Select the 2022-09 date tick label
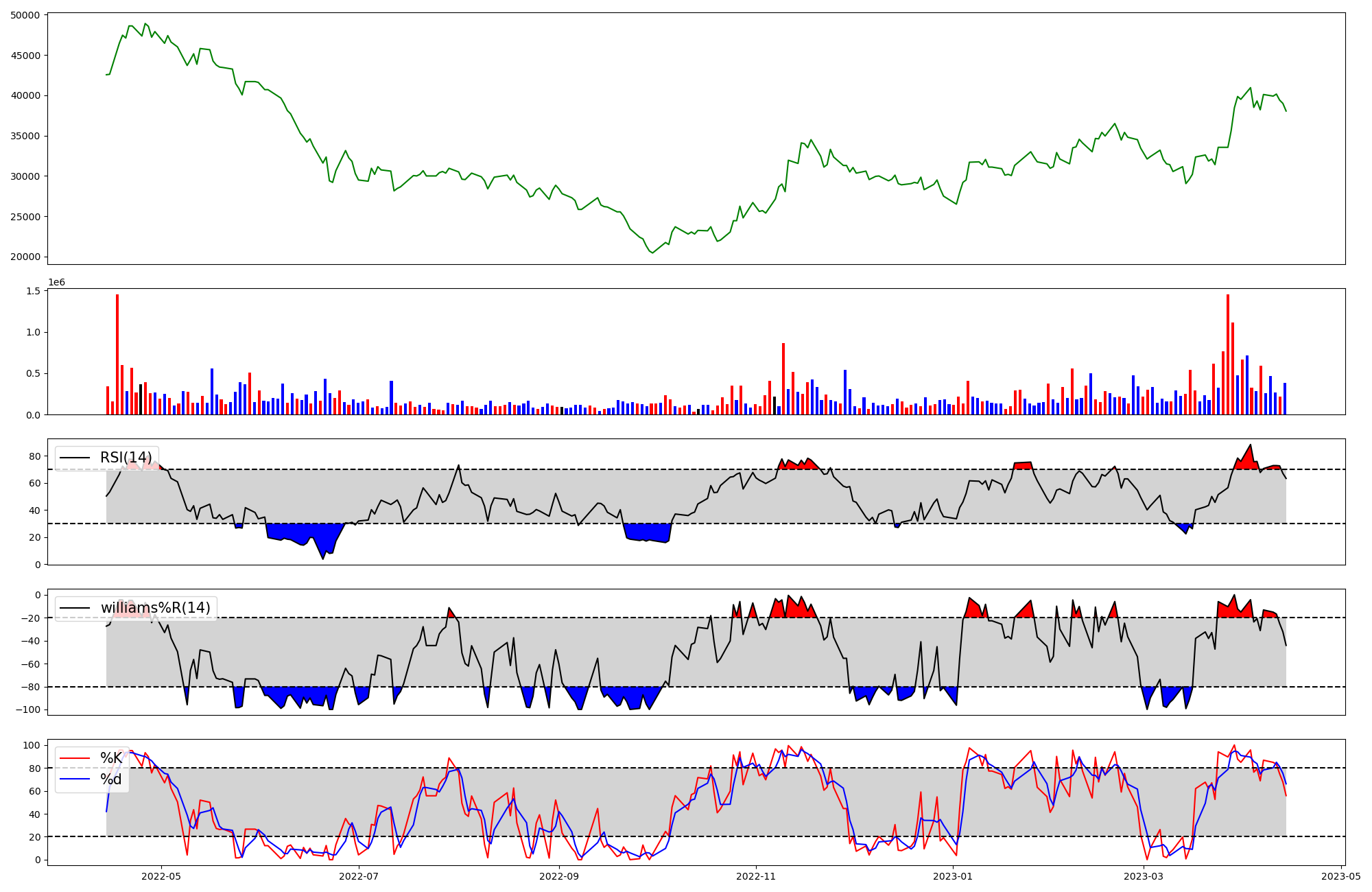This screenshot has width=1372, height=892. pos(559,876)
